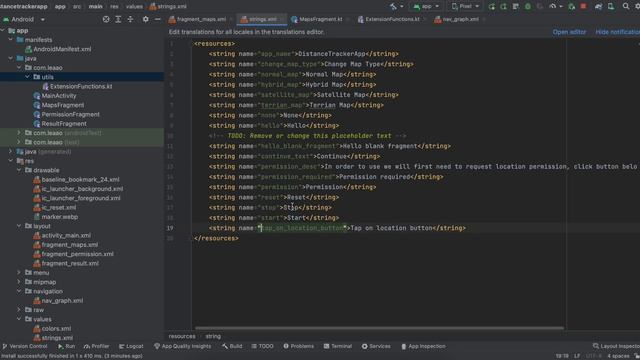The image size is (640, 360).
Task: Click the Hide notification link
Action: 618,32
